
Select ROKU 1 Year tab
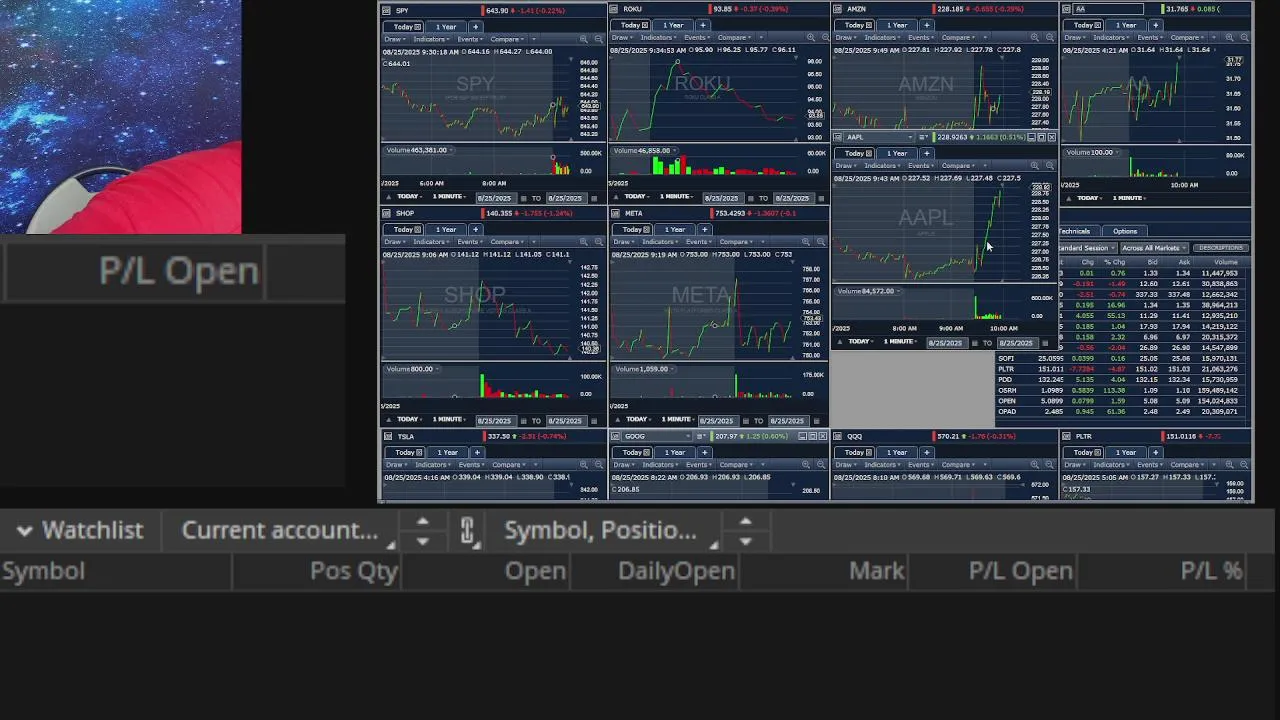673,25
